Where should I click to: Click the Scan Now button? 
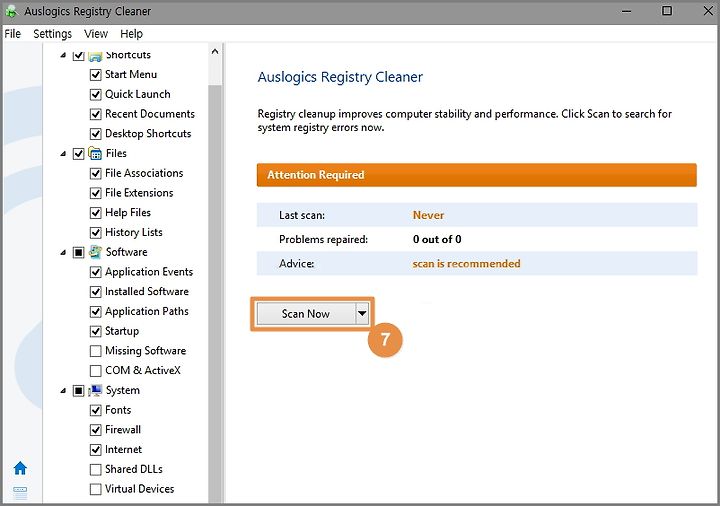(306, 314)
